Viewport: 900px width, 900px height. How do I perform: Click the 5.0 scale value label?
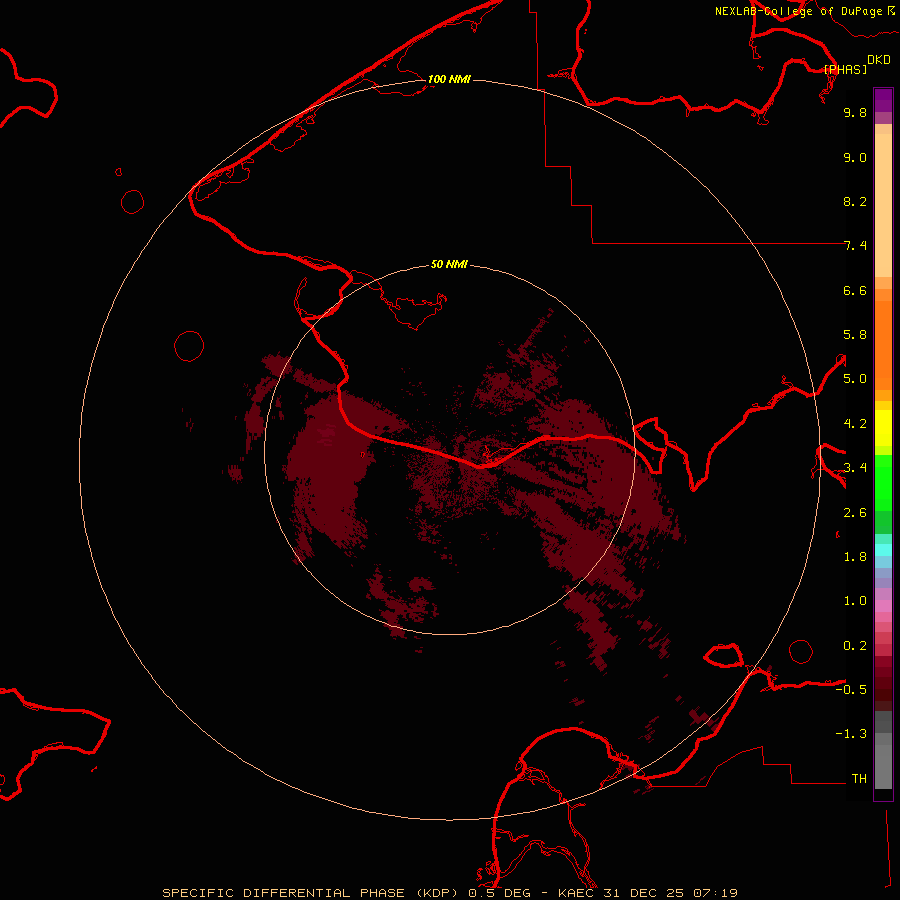coord(855,379)
